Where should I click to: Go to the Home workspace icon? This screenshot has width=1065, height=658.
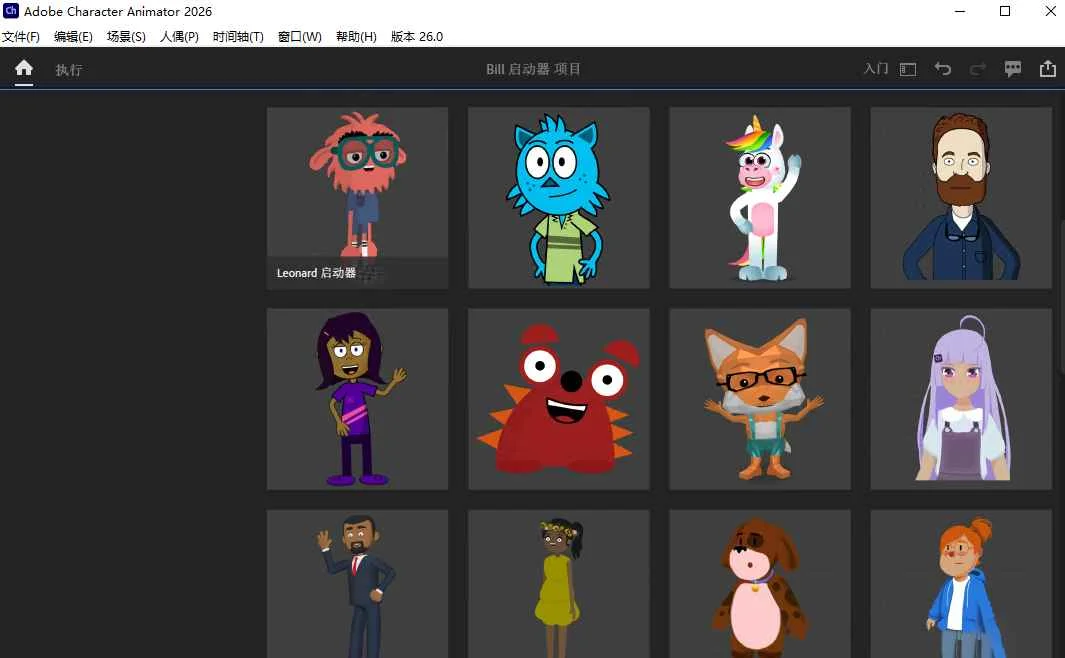(24, 68)
